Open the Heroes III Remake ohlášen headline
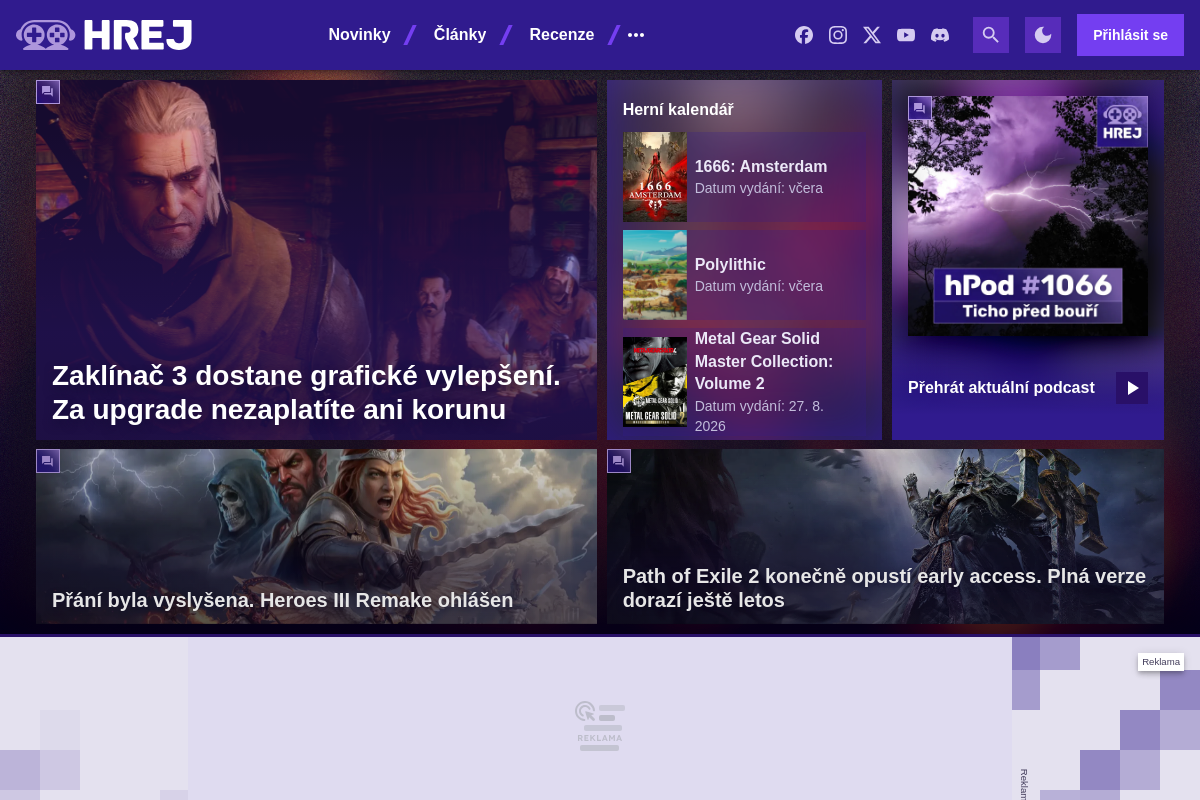This screenshot has width=1200, height=800. [x=282, y=600]
